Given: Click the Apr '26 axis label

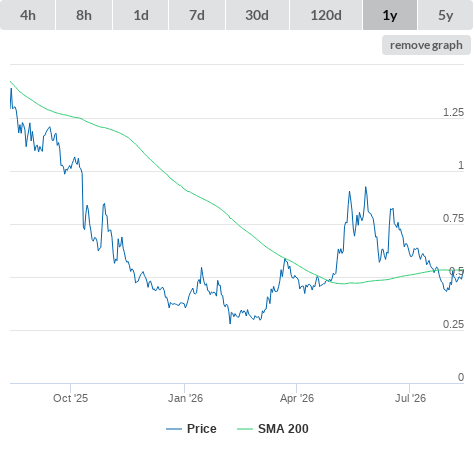Looking at the screenshot, I should pos(297,398).
